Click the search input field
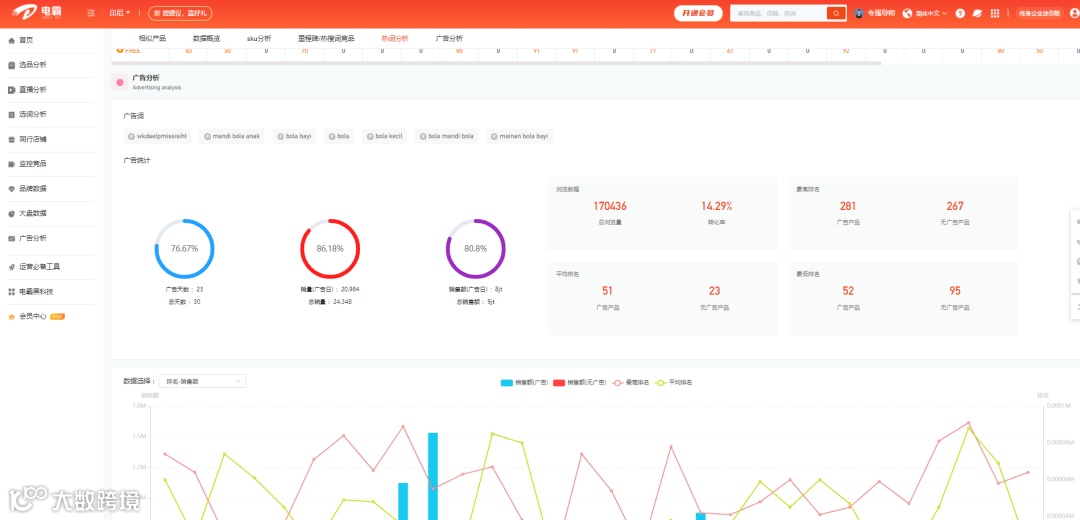This screenshot has height=520, width=1080. (778, 13)
